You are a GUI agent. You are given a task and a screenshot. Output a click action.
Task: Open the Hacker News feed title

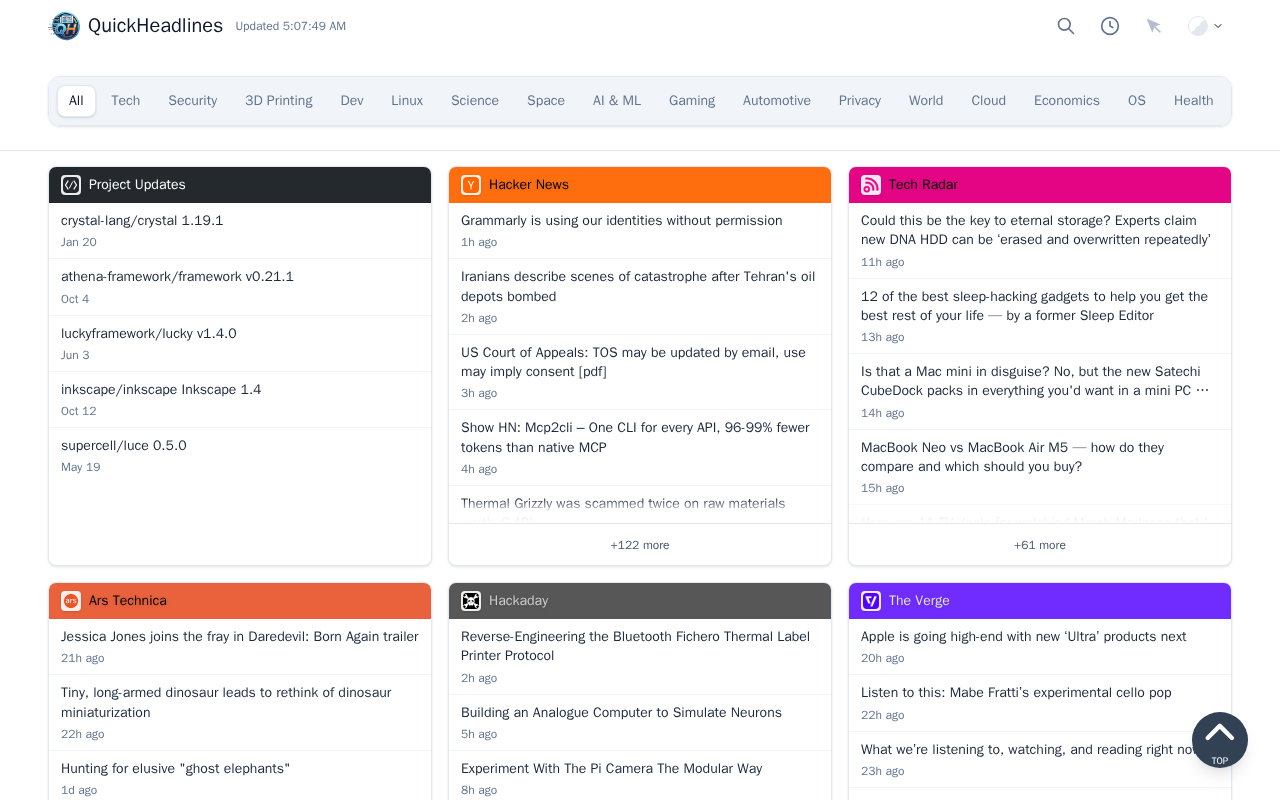[529, 185]
